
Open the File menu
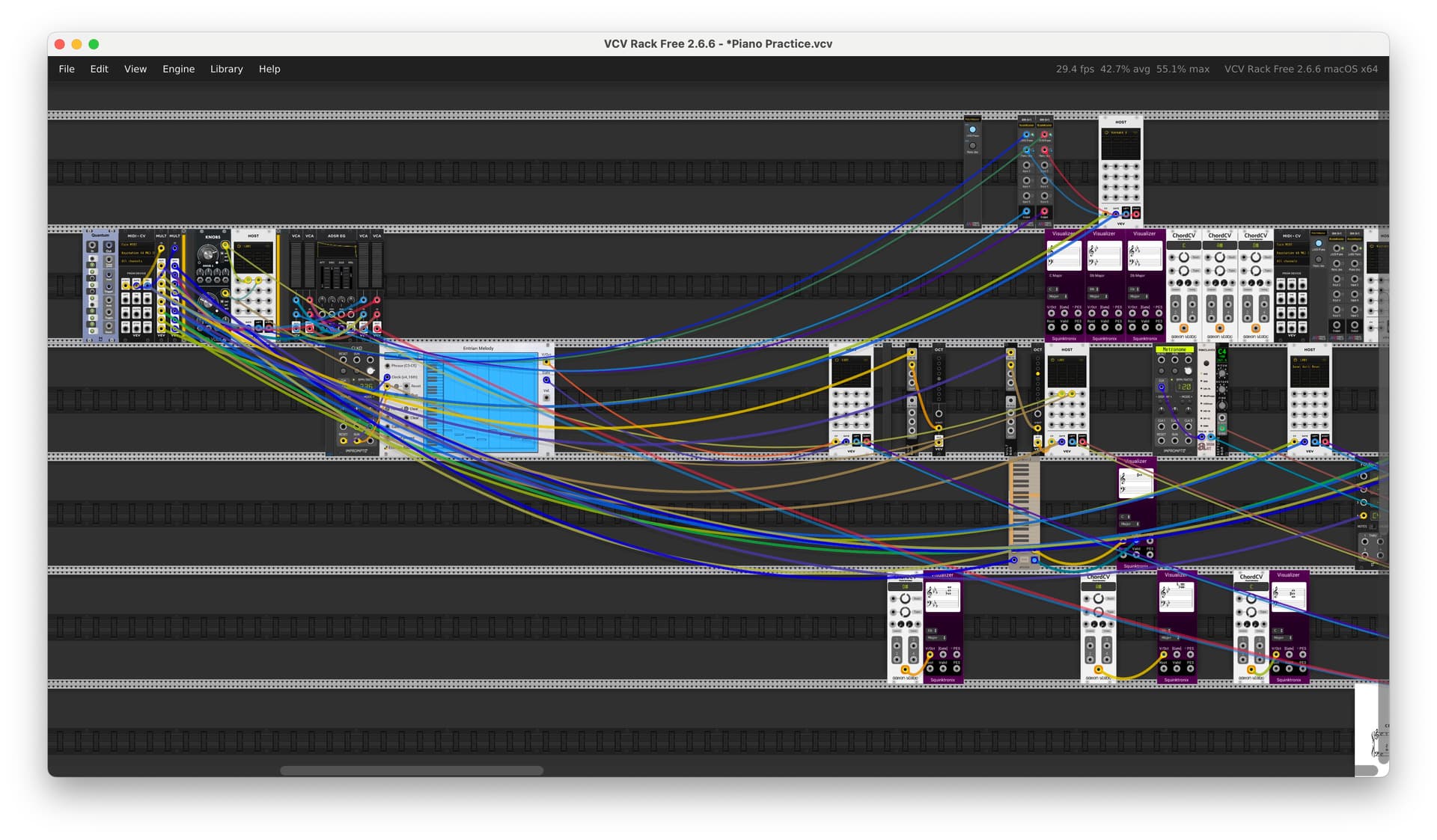pos(67,69)
